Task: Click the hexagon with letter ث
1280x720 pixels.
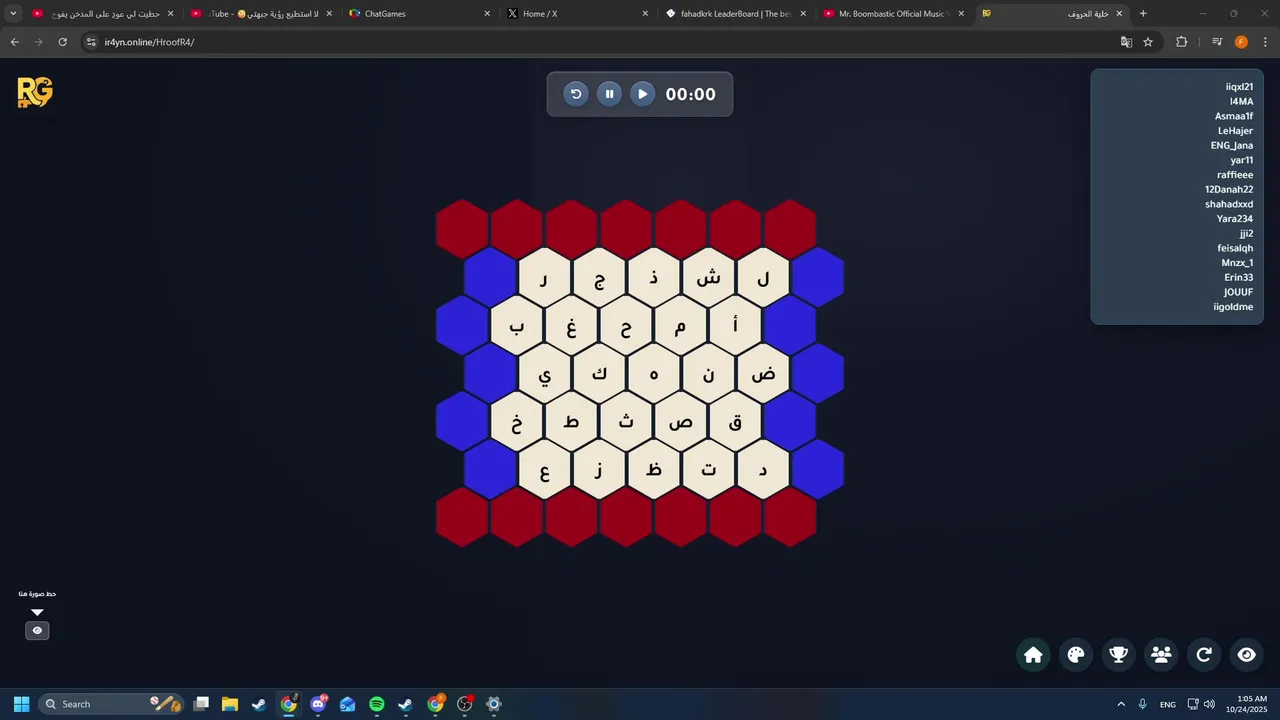Action: (626, 422)
